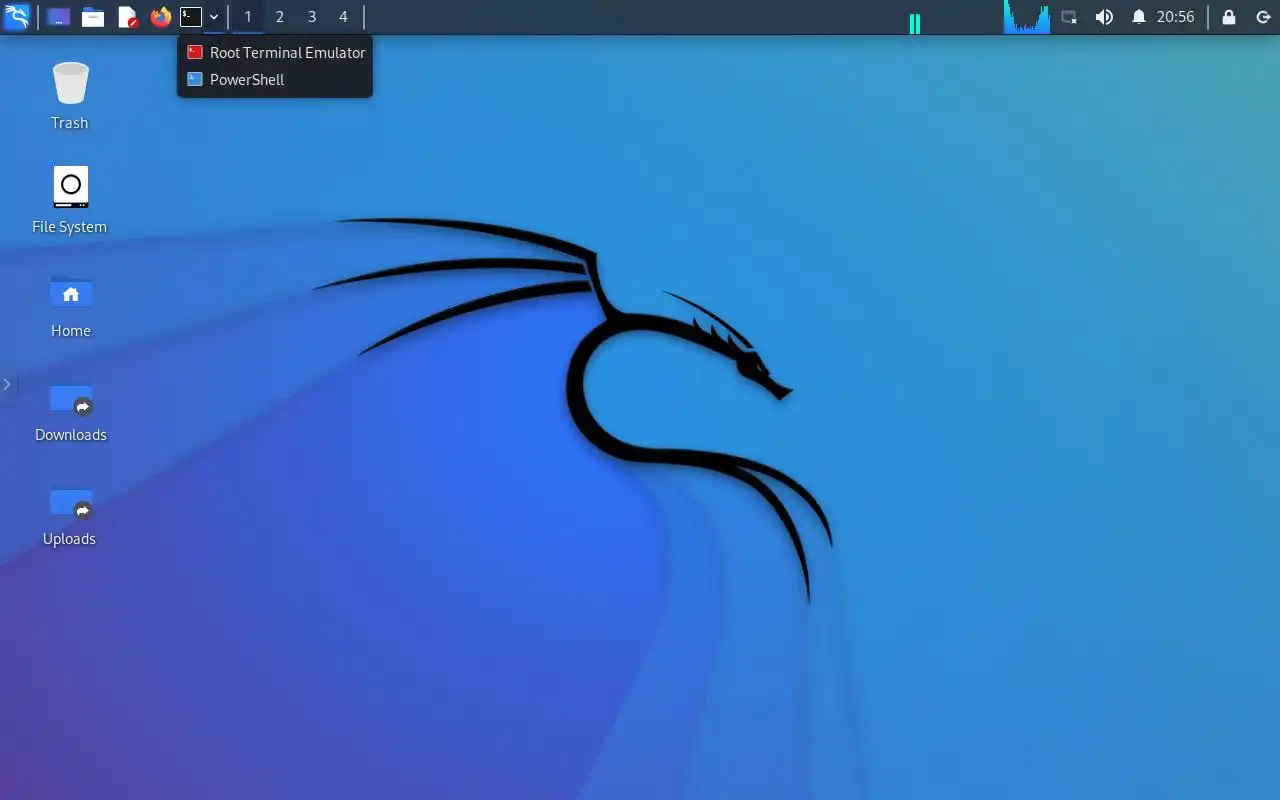The image size is (1280, 800).
Task: Switch to workspace 1
Action: pos(248,17)
